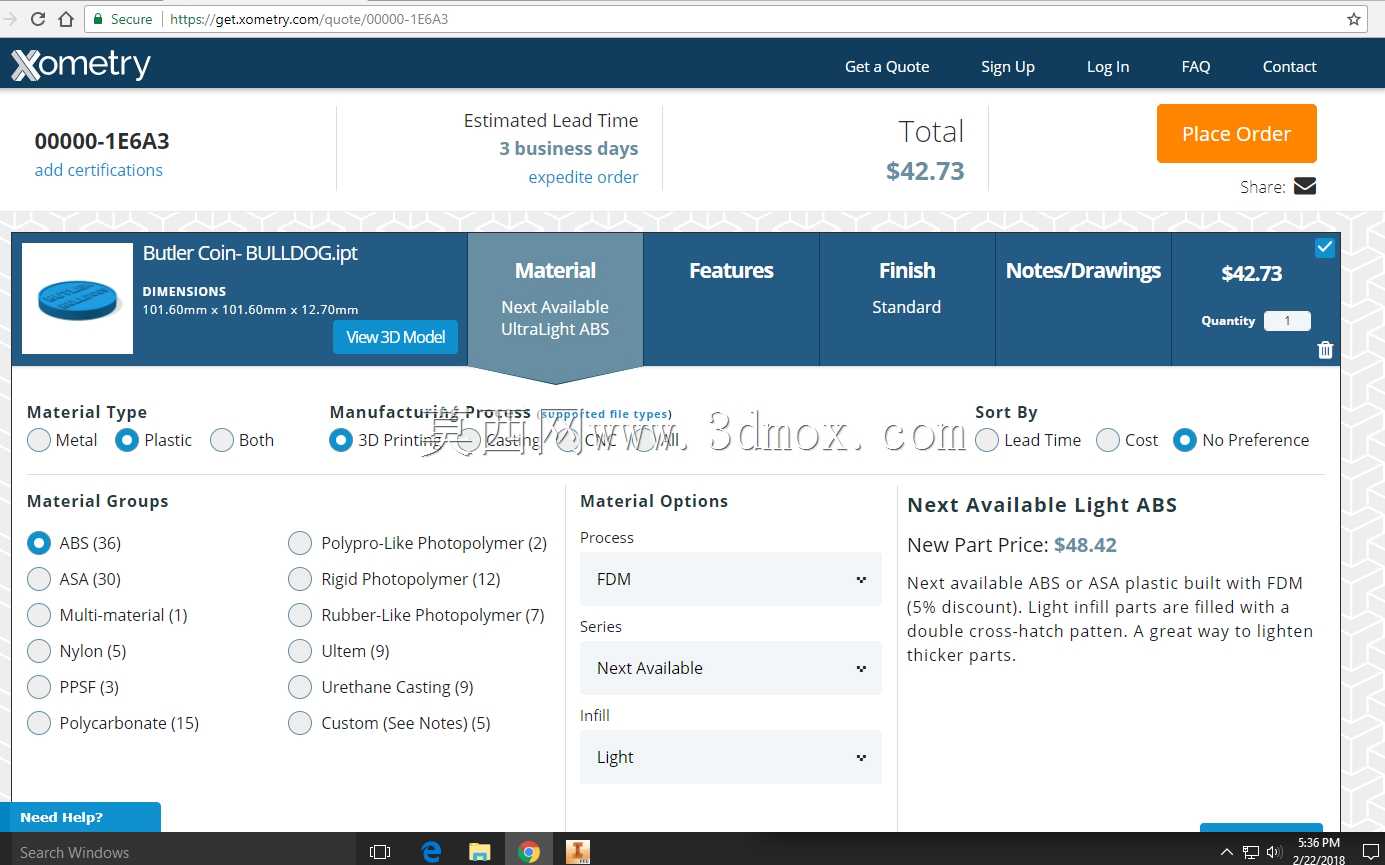Screen dimensions: 1385x865
Task: Select the Ultem (9) material group
Action: [300, 651]
